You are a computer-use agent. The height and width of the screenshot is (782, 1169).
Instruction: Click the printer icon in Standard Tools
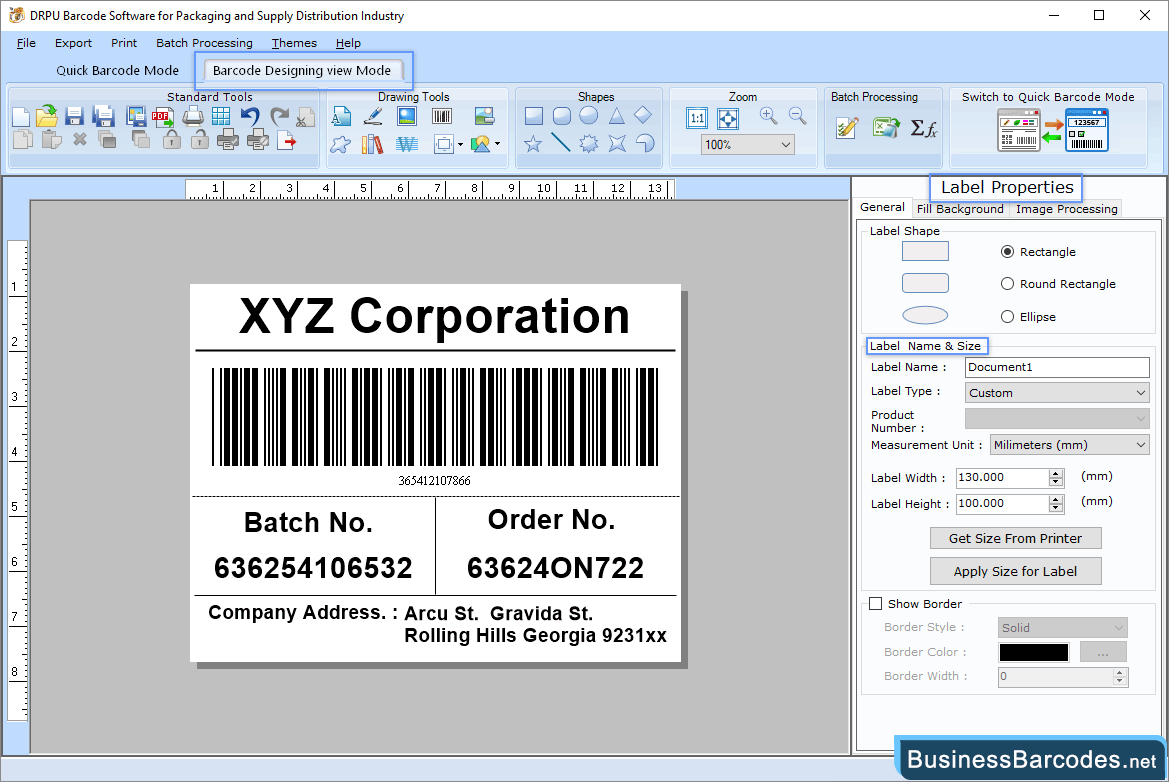pyautogui.click(x=193, y=116)
